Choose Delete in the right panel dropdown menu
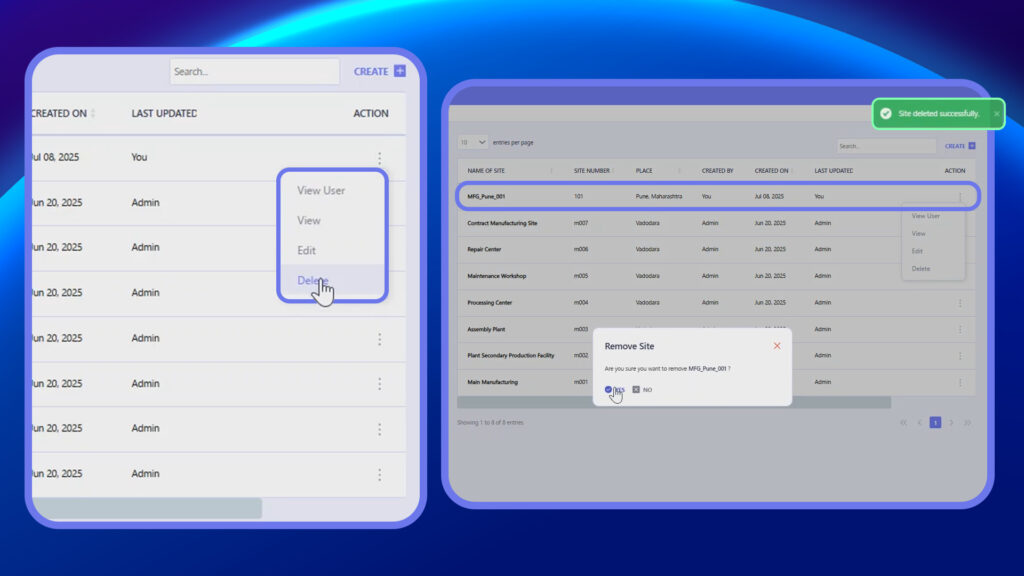Image resolution: width=1024 pixels, height=576 pixels. tap(921, 269)
